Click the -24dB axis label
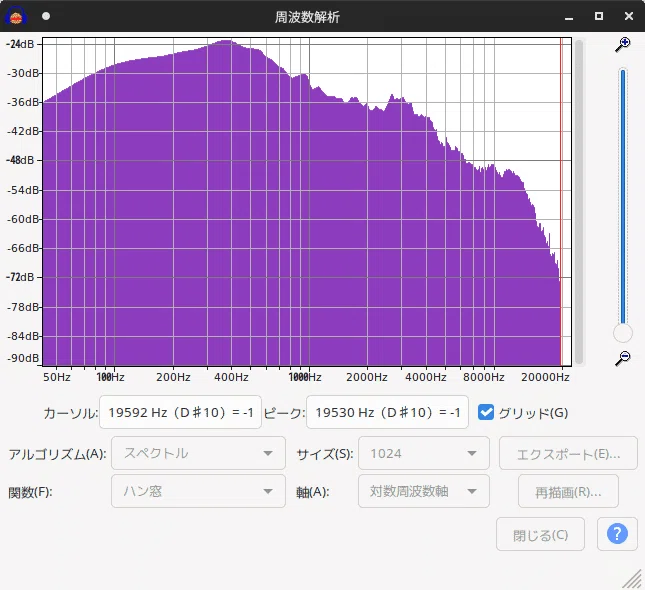The image size is (645, 590). click(20, 44)
